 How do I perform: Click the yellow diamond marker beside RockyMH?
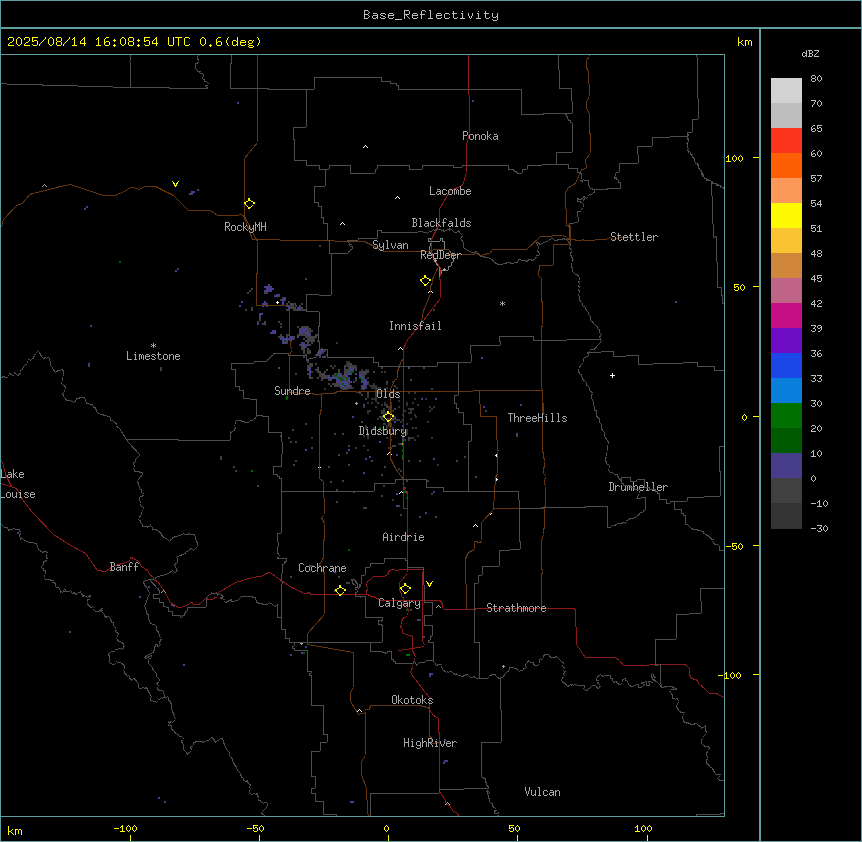[249, 204]
